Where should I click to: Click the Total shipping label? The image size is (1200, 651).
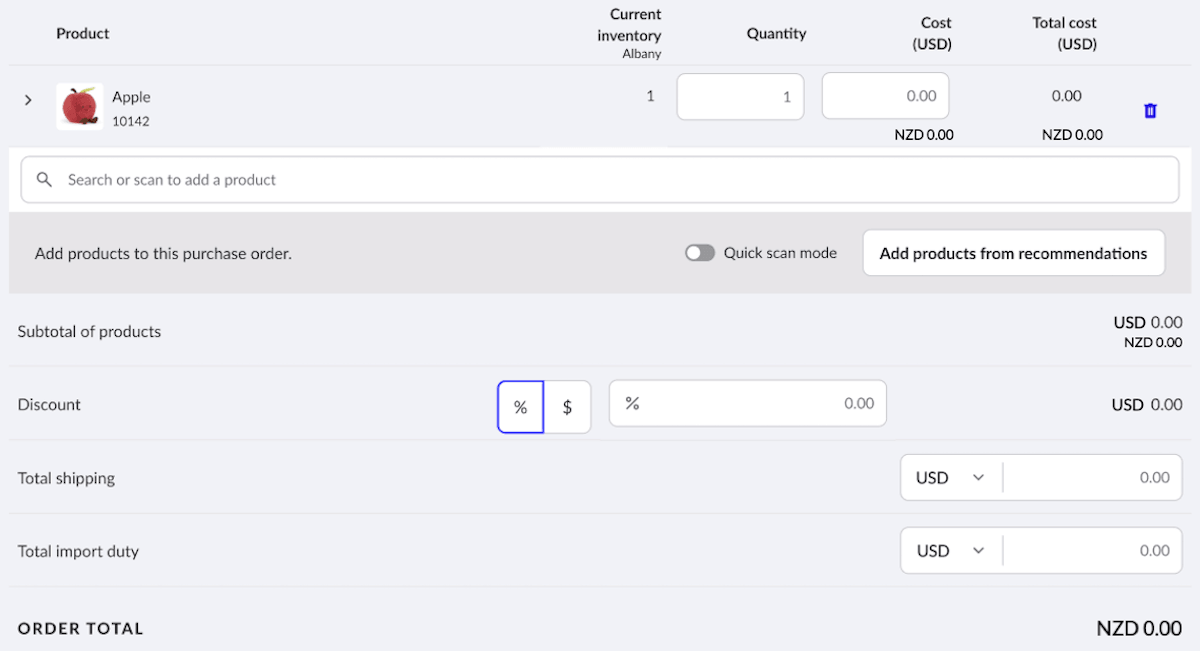coord(66,478)
